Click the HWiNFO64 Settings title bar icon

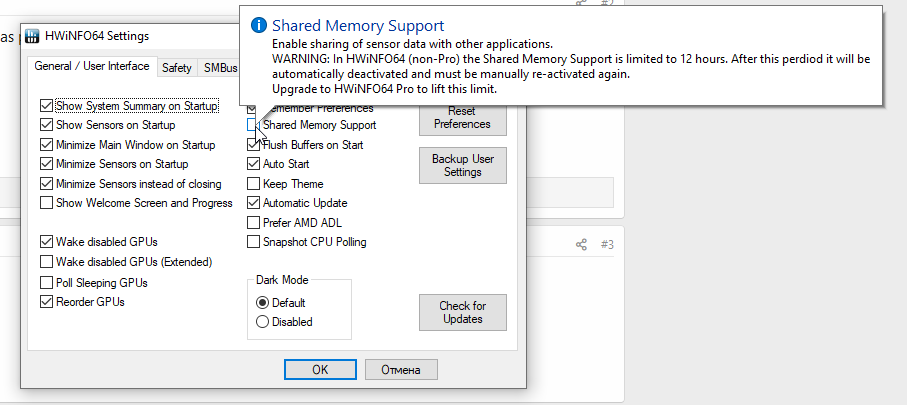34,36
